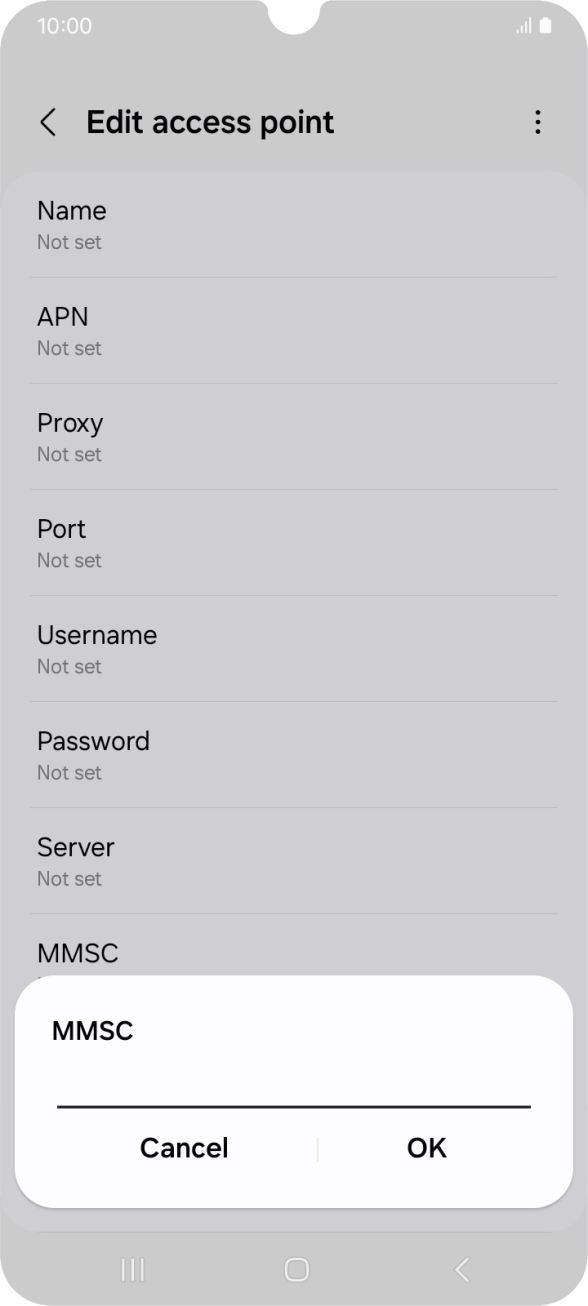Open the MMSC list item

coord(294,953)
